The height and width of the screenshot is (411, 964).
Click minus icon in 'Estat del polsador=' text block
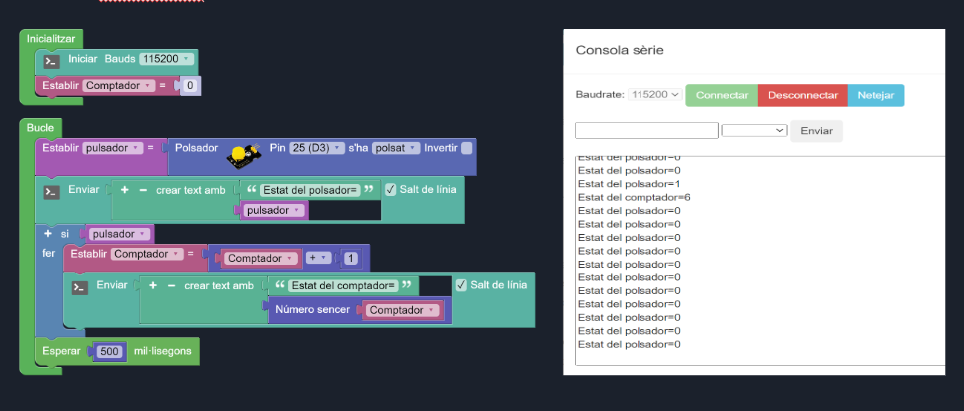tap(142, 190)
